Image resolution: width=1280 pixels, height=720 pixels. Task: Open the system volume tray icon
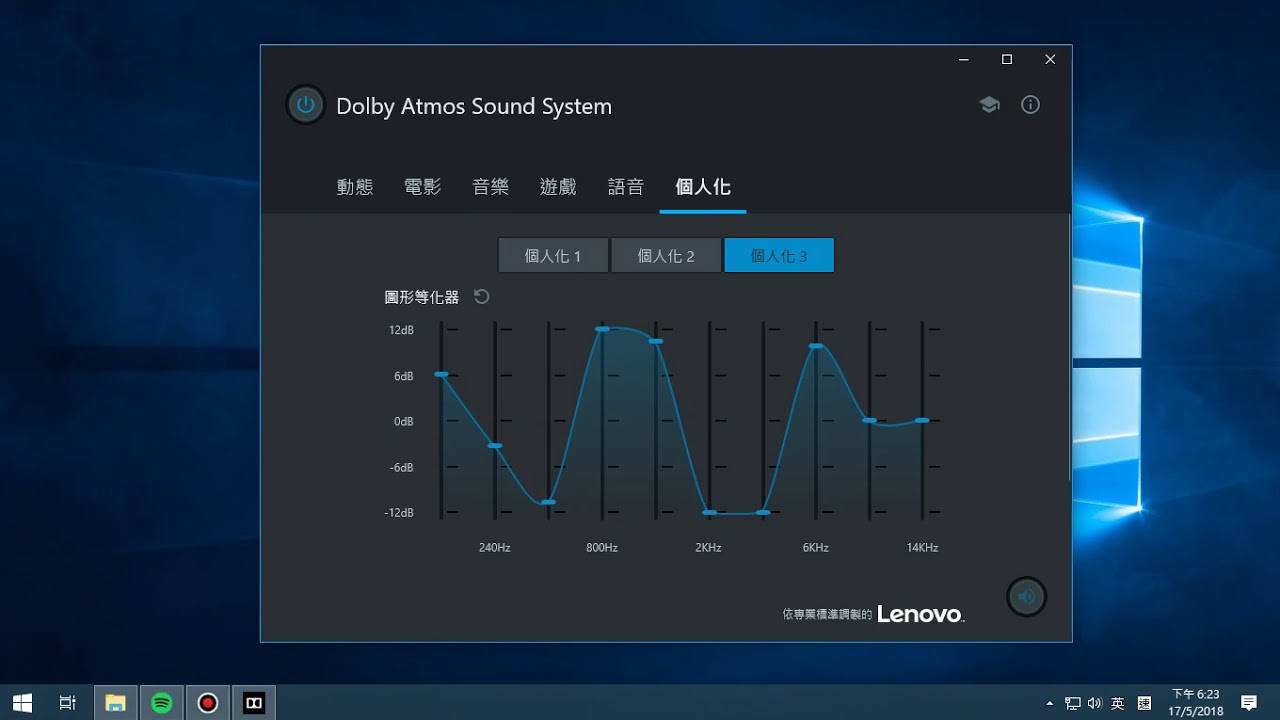(1094, 703)
